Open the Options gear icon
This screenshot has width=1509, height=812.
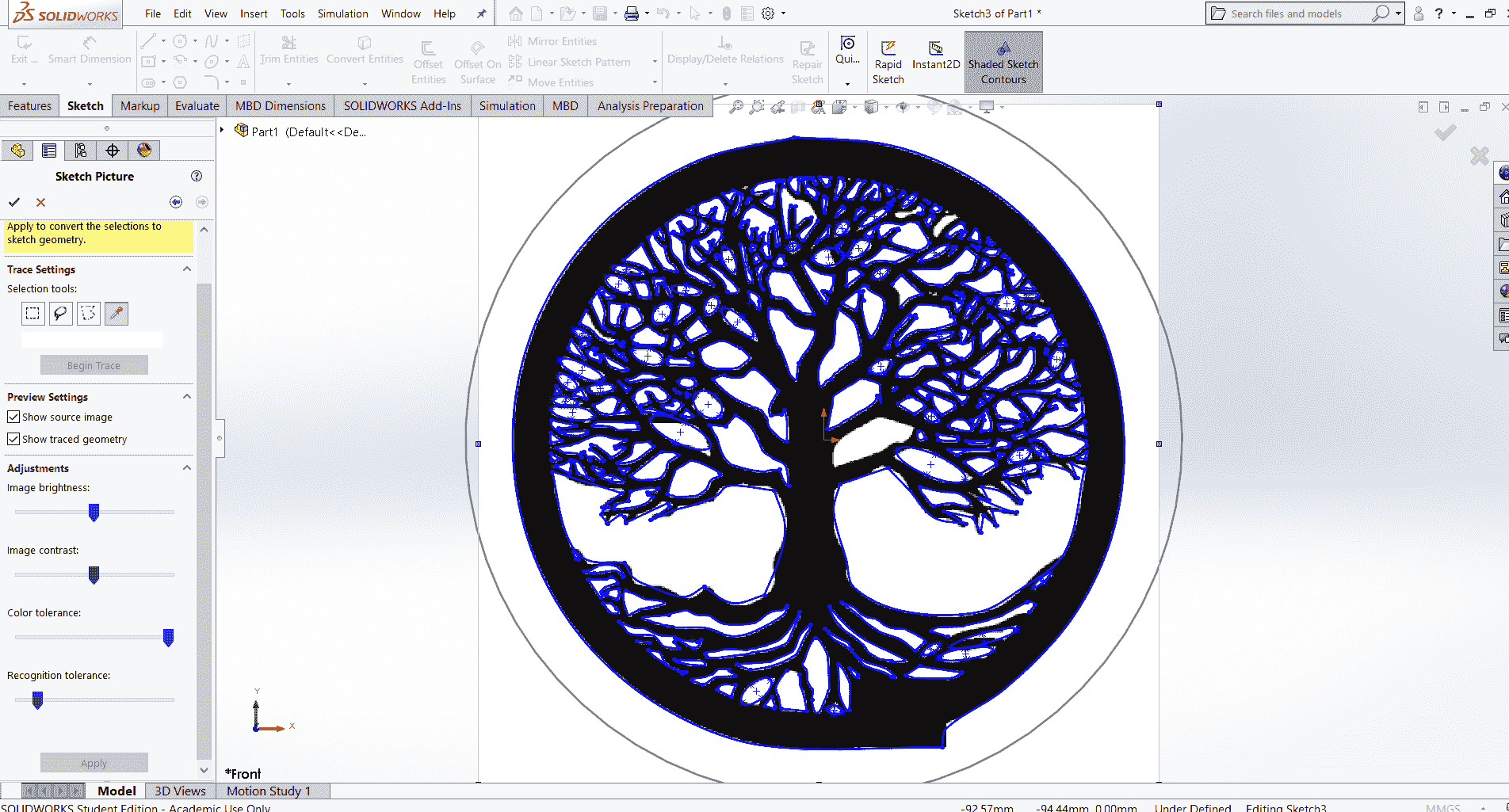tap(768, 13)
